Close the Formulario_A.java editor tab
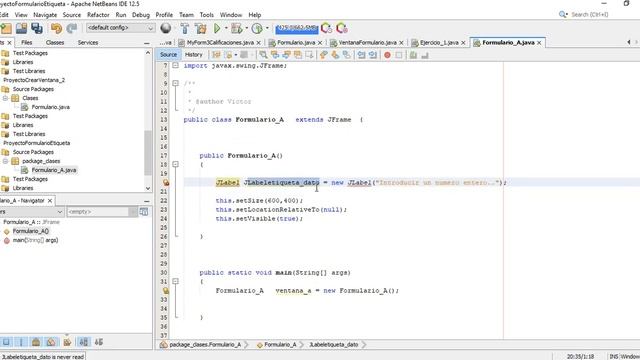Image resolution: width=640 pixels, height=360 pixels. click(539, 43)
